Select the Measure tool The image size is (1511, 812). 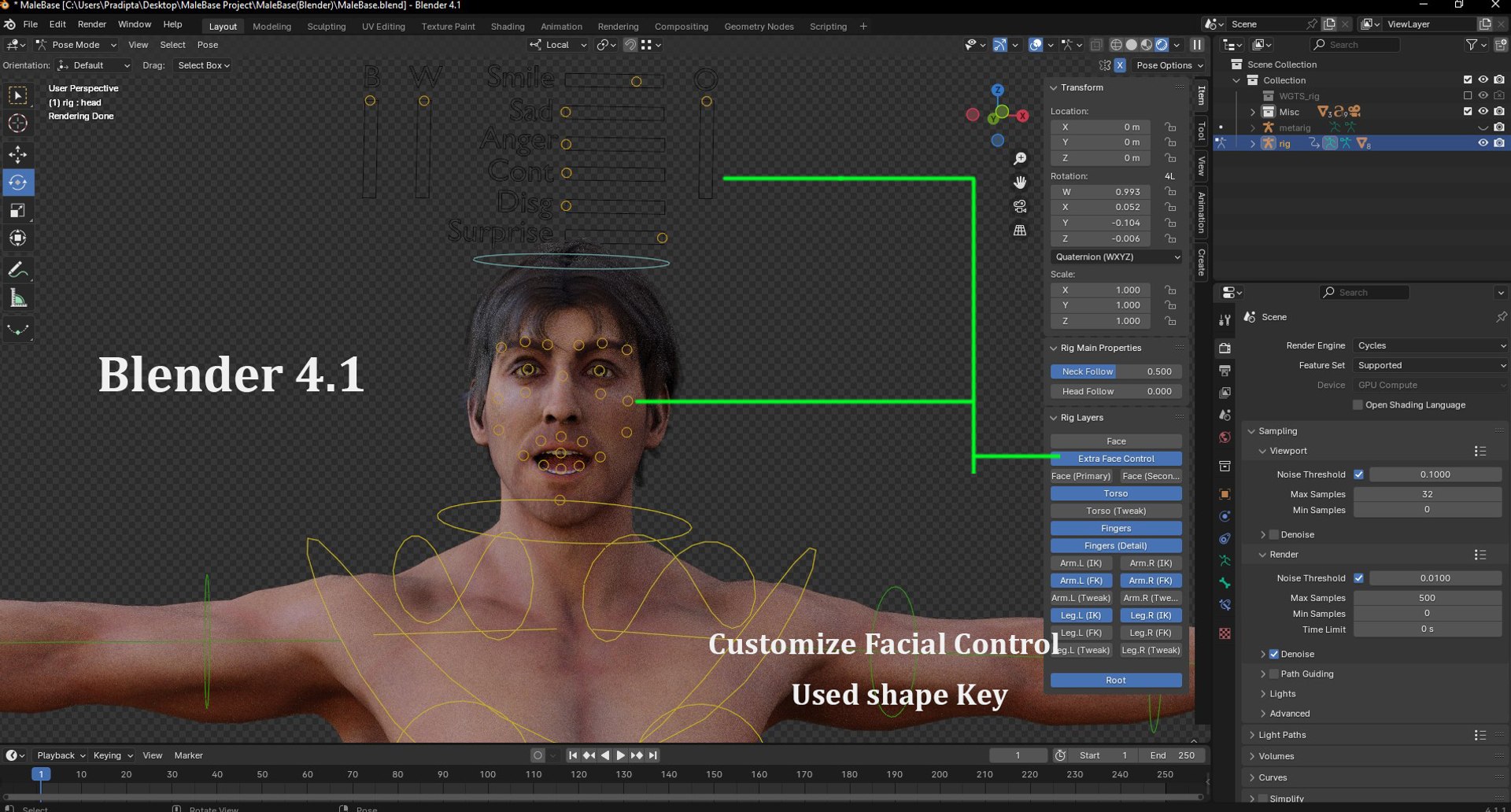pyautogui.click(x=17, y=298)
